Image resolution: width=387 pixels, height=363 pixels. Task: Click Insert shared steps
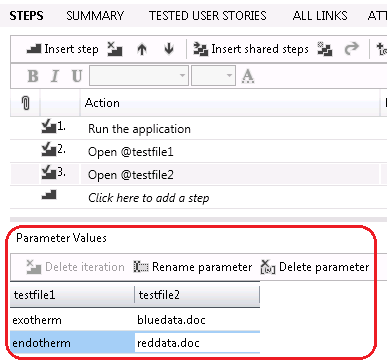251,49
